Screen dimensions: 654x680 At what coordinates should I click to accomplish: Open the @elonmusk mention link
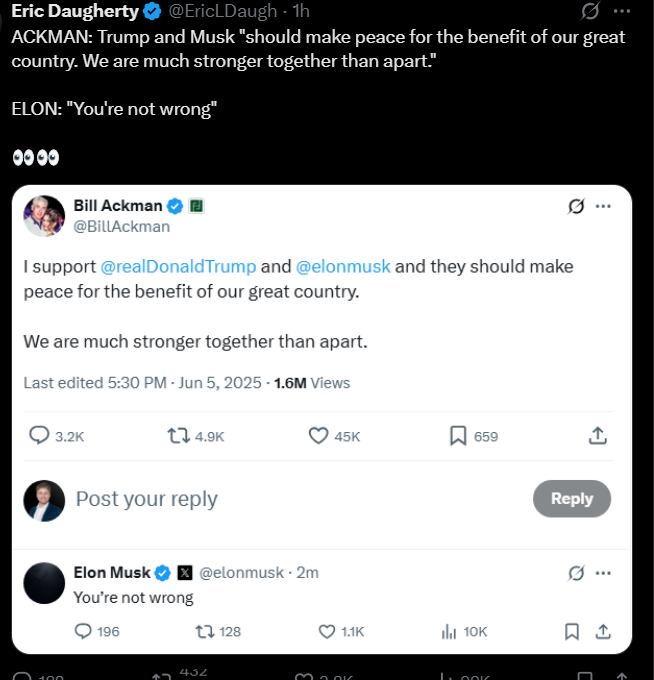[x=343, y=267]
